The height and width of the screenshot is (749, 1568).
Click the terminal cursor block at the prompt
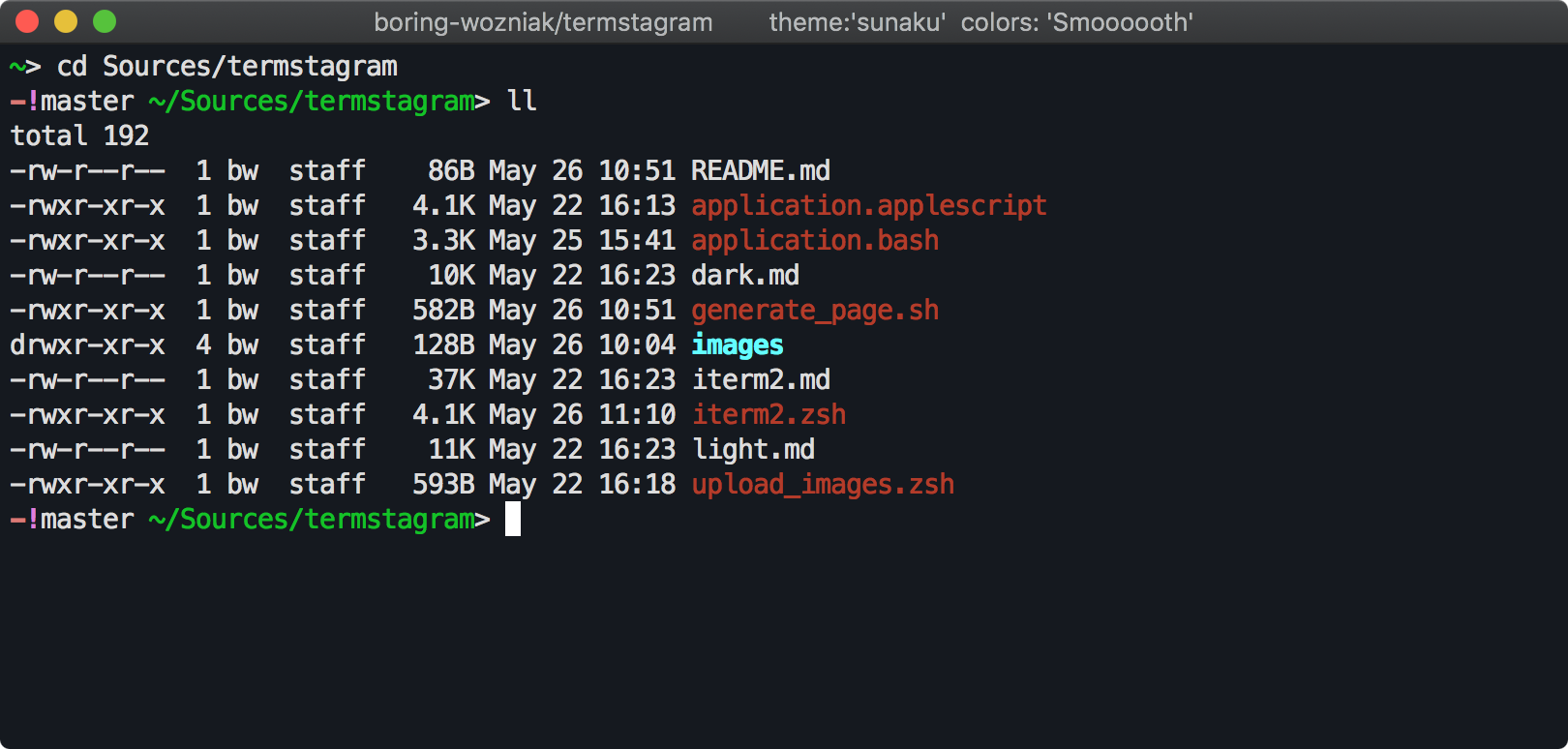[x=513, y=519]
